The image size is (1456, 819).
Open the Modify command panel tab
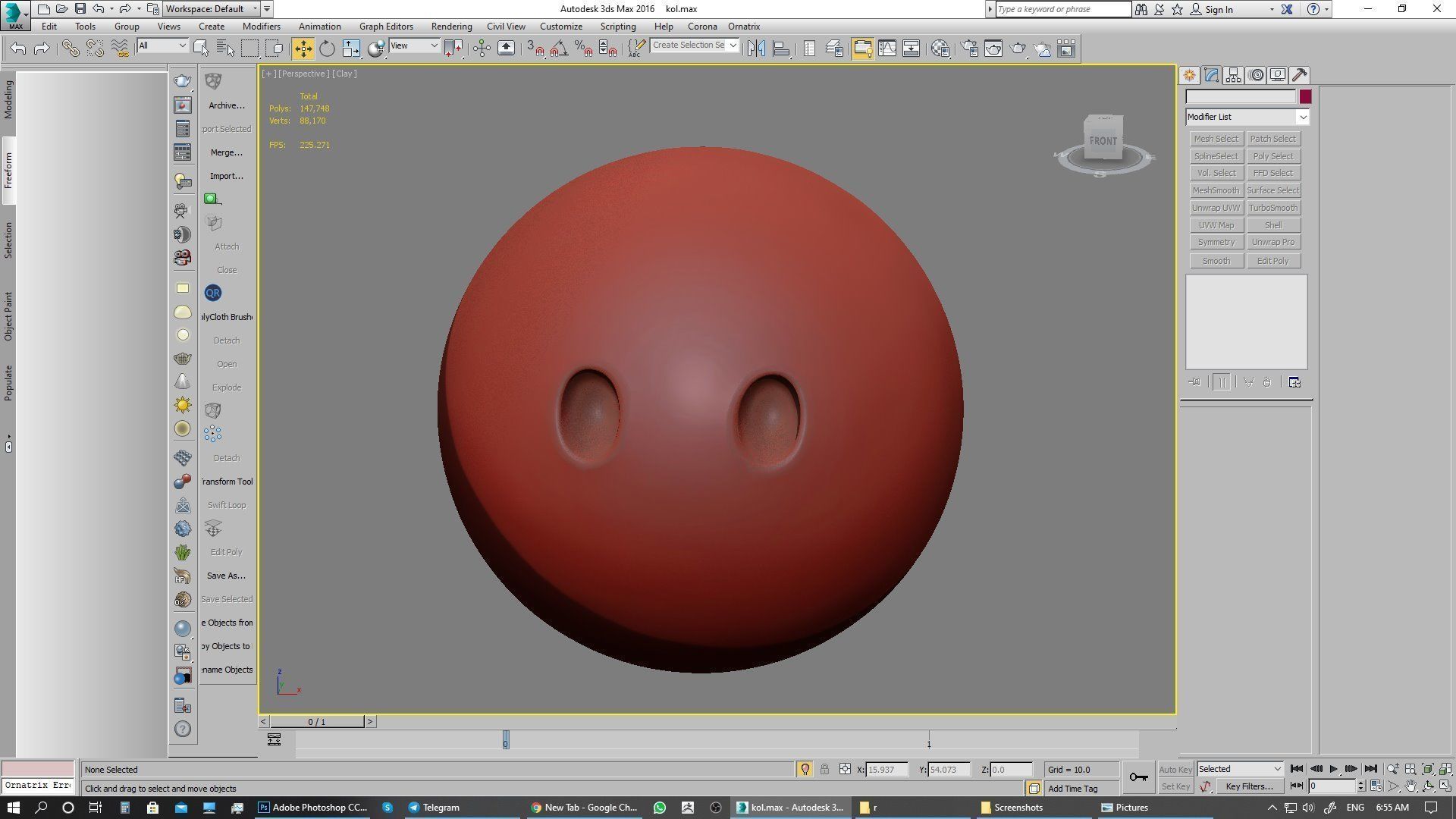tap(1211, 75)
